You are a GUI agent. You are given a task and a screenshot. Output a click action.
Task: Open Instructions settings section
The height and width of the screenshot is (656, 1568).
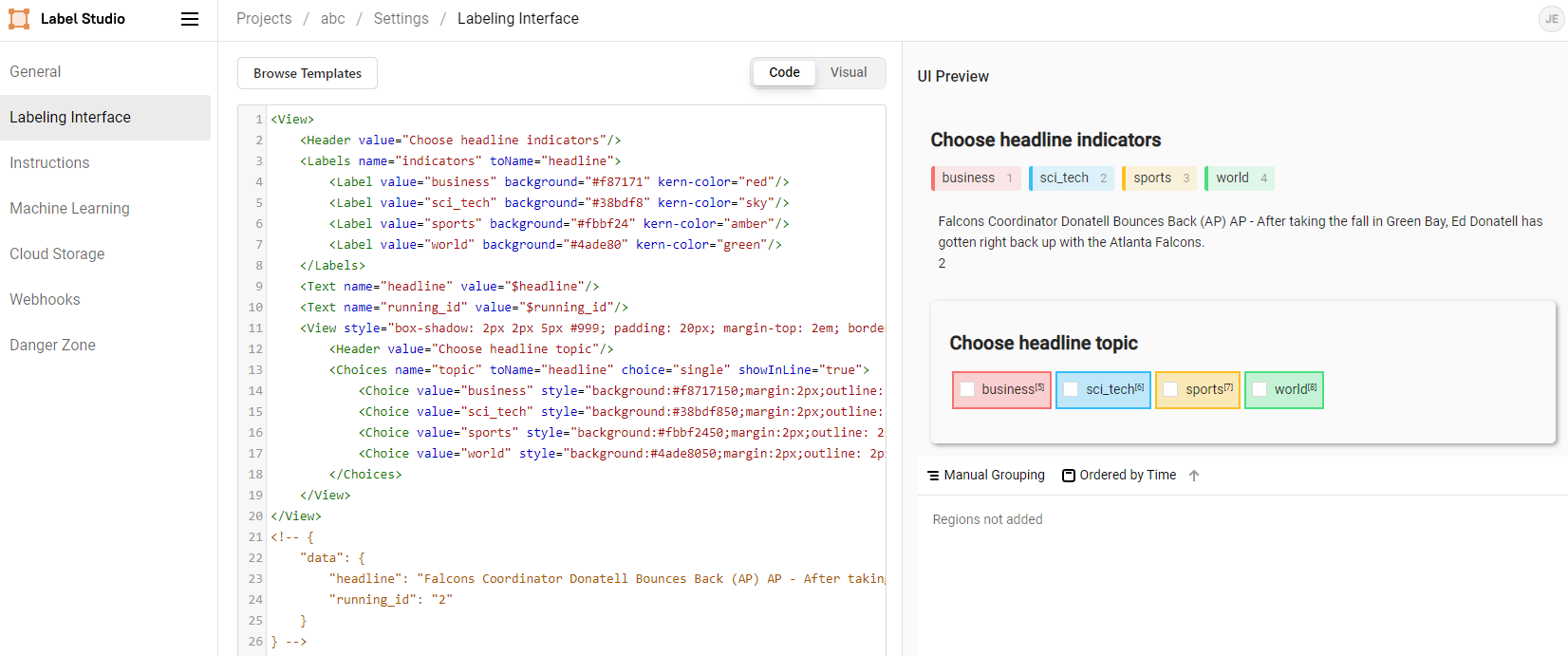(x=105, y=163)
